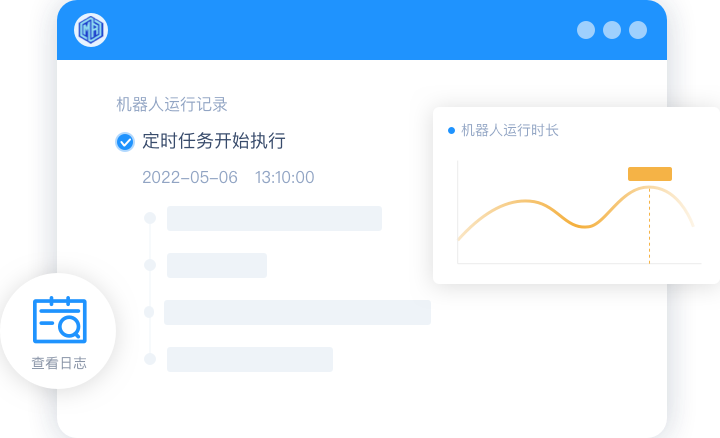This screenshot has width=720, height=438.
Task: Click the blue legend dot for 机器人运行时长
Action: (x=451, y=131)
